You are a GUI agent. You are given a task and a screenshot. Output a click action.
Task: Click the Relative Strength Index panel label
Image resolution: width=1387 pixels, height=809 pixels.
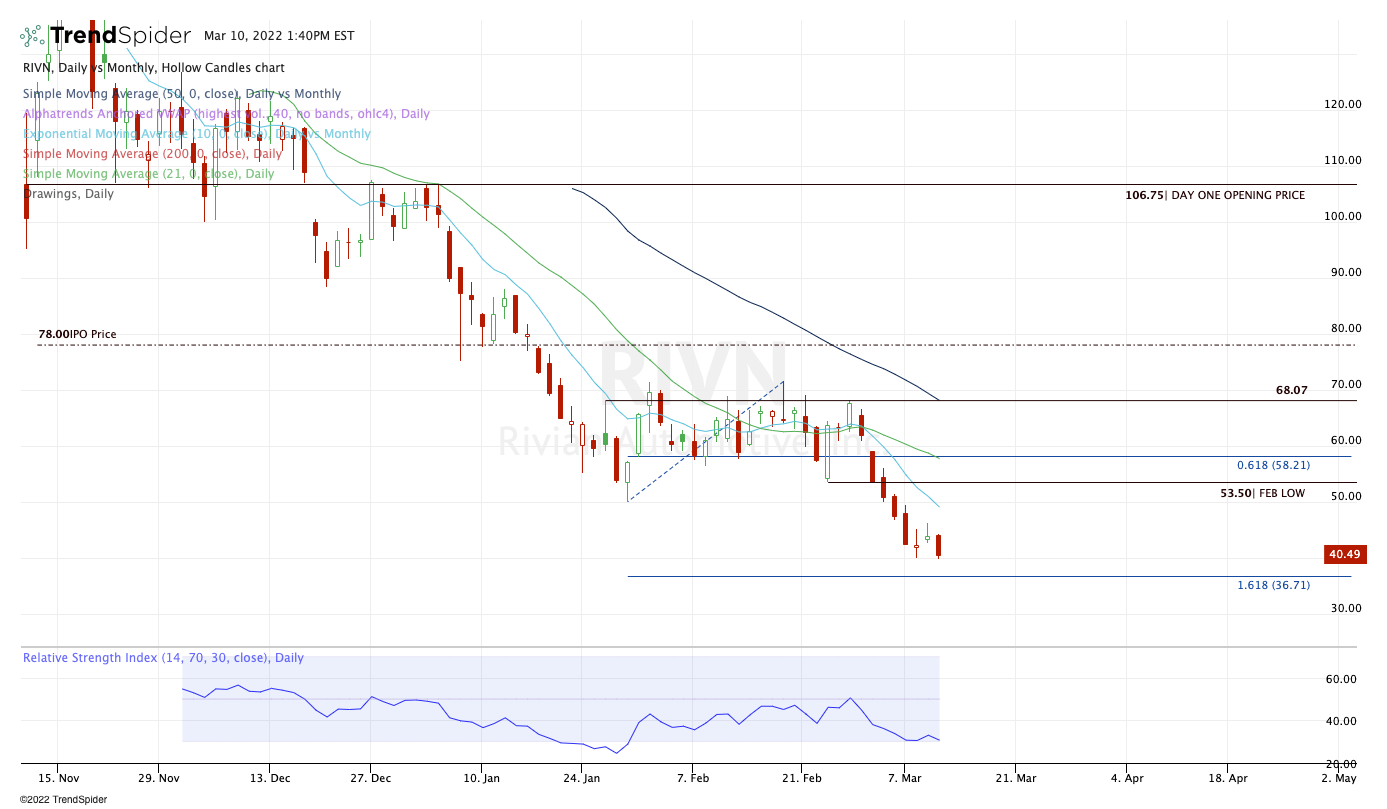tap(163, 658)
